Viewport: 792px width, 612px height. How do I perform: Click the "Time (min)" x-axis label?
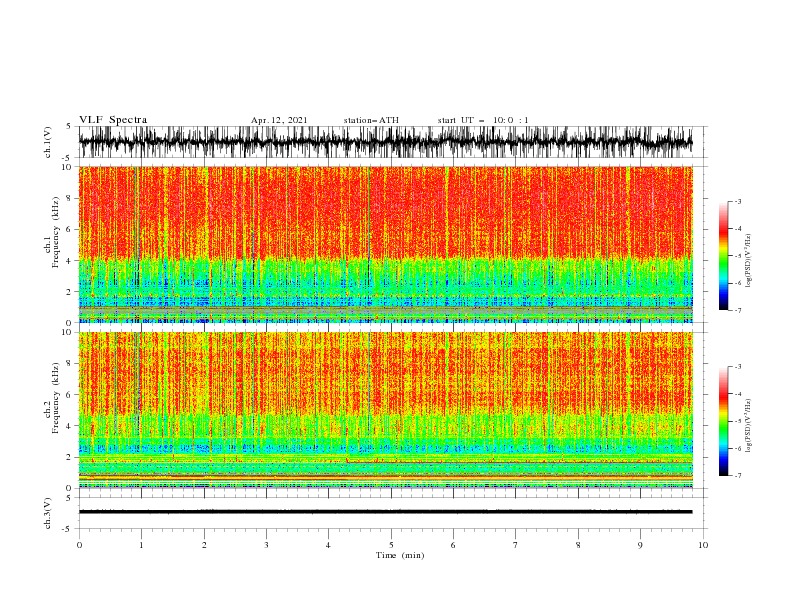tap(400, 555)
